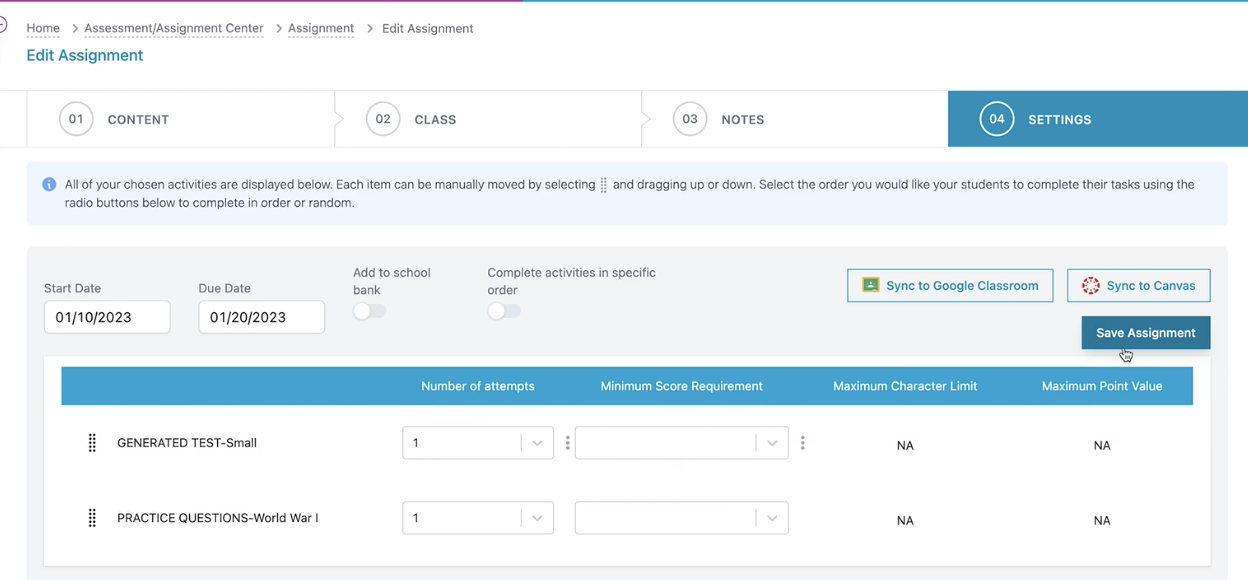Open Minimum Score dropdown for PRACTICE QUESTIONS-World War I

[681, 518]
